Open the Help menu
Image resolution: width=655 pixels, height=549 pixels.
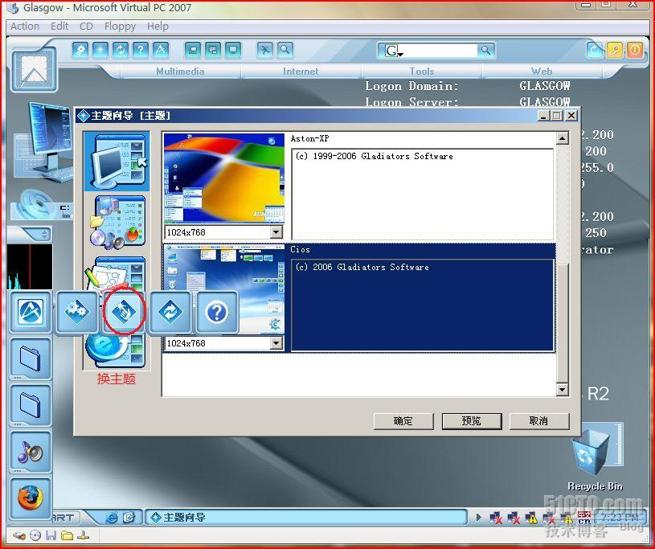pyautogui.click(x=157, y=26)
